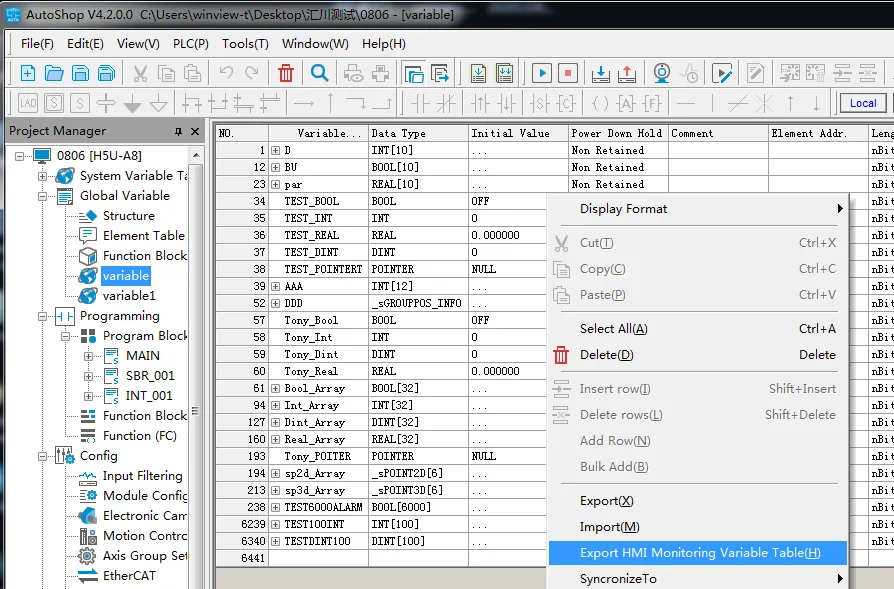Click the Power Down Hold column header
The image size is (894, 589).
point(619,133)
